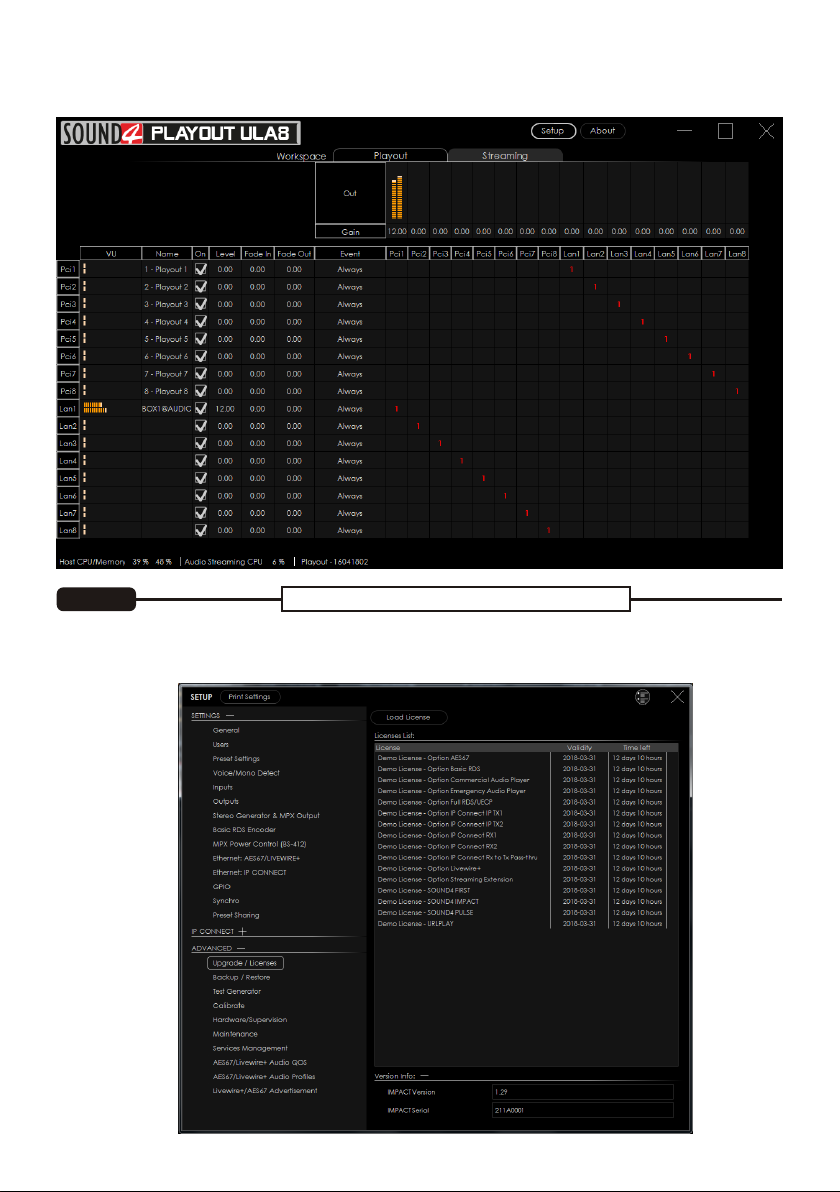Disable the On checkbox for Lan7 row
Viewport: 840px width, 1192px height.
click(201, 513)
